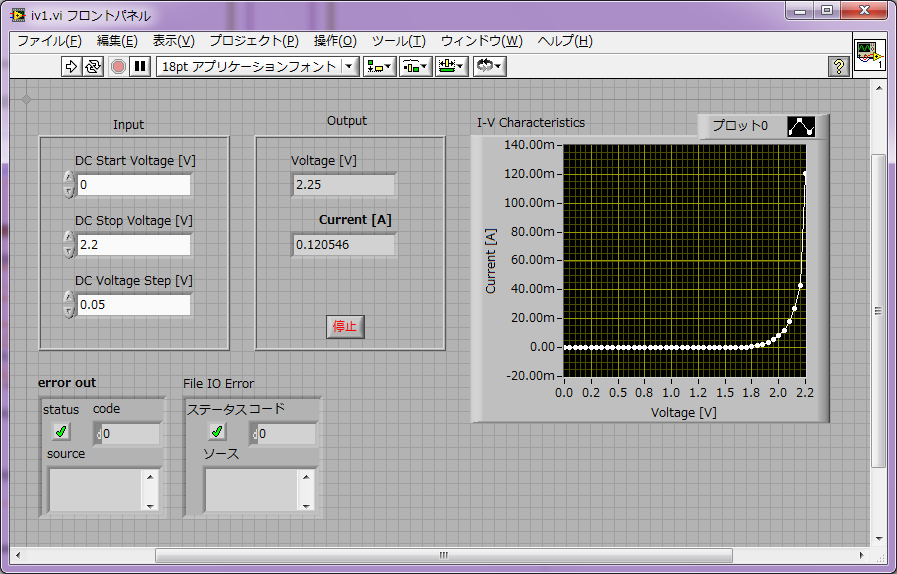Screen dimensions: 897x574
Task: Click the error out status checkmark
Action: pyautogui.click(x=61, y=432)
